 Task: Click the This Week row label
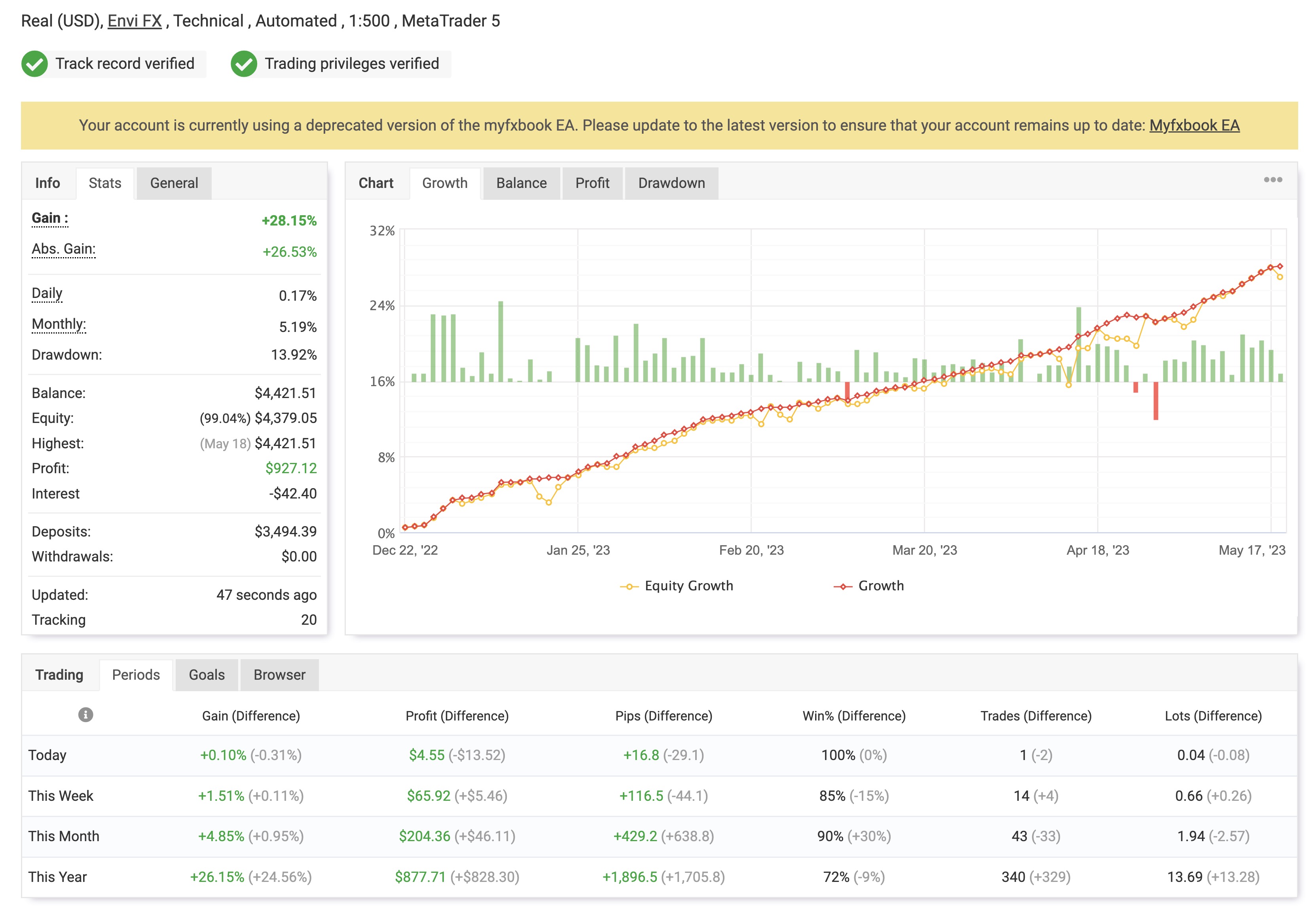pos(61,795)
